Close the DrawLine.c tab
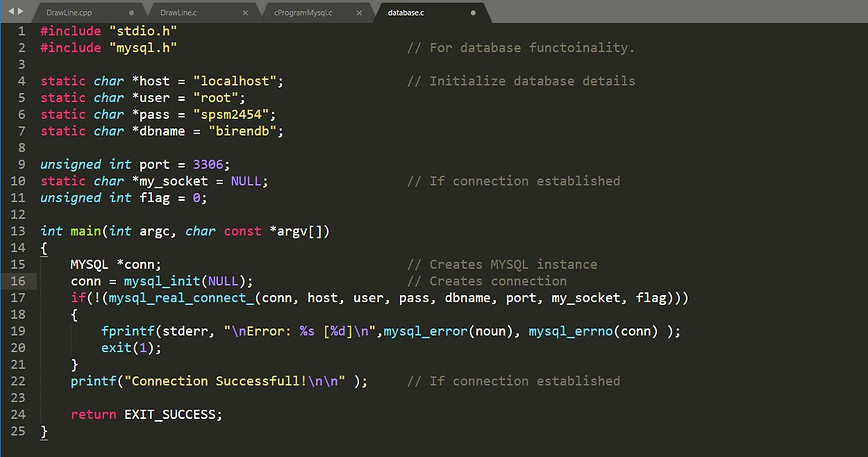868x457 pixels. (245, 13)
